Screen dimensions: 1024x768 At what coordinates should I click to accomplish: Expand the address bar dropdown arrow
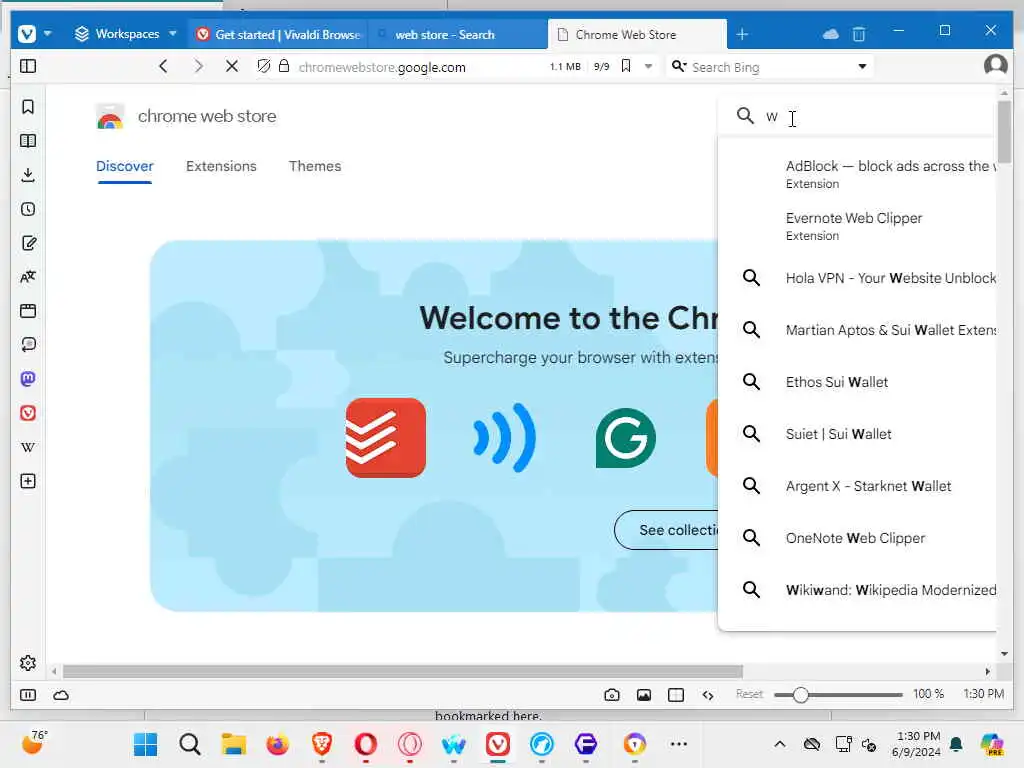click(648, 66)
